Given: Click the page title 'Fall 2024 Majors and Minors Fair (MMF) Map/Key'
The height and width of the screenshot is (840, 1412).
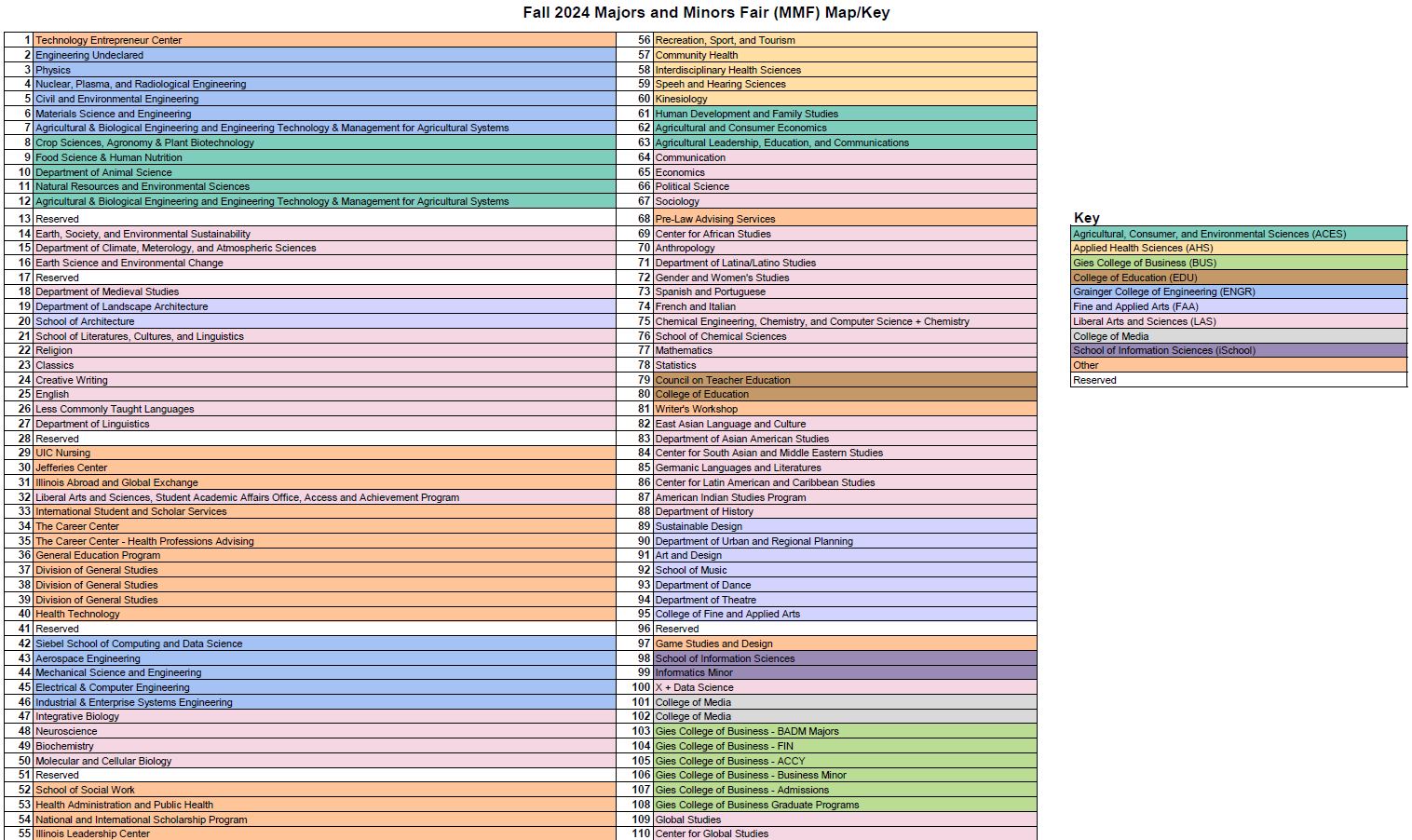Looking at the screenshot, I should click(x=706, y=13).
